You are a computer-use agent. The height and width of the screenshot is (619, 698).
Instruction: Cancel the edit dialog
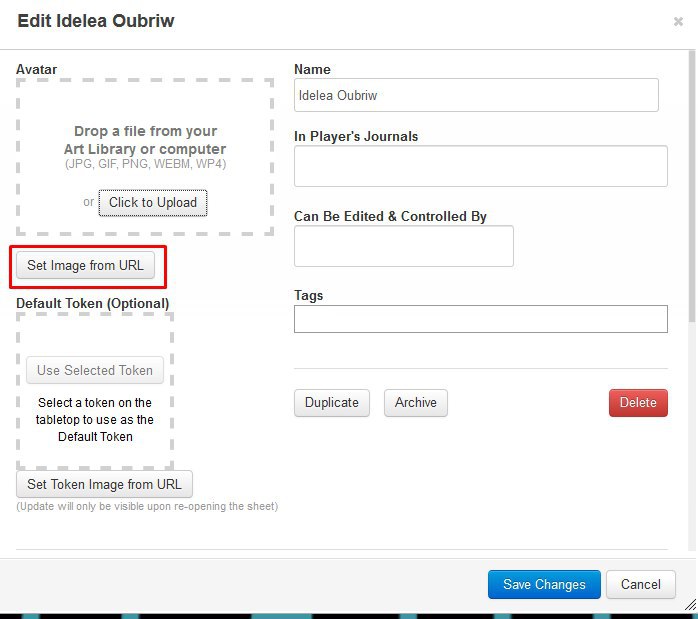641,584
